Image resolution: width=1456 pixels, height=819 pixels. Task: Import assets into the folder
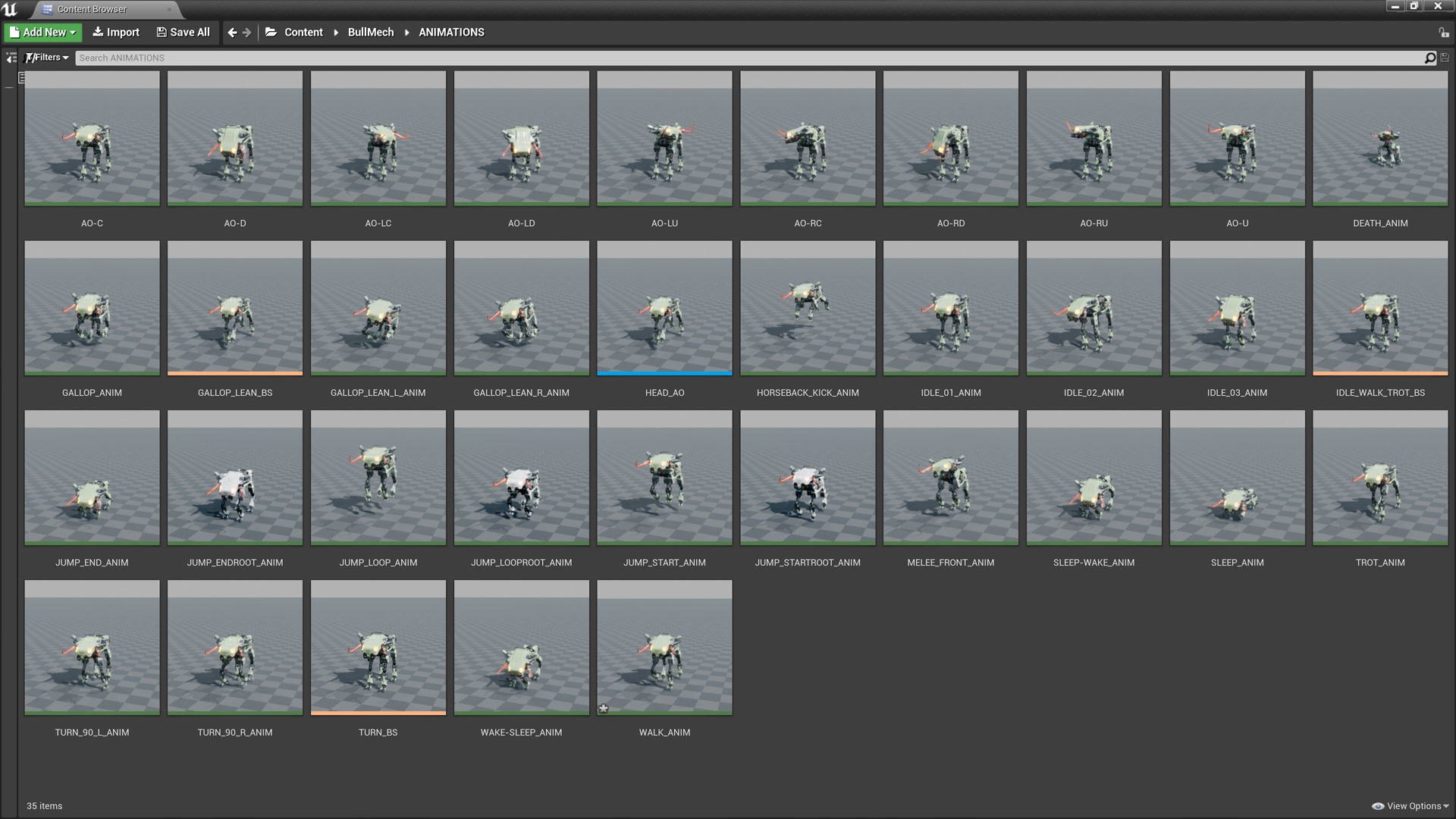(x=116, y=33)
